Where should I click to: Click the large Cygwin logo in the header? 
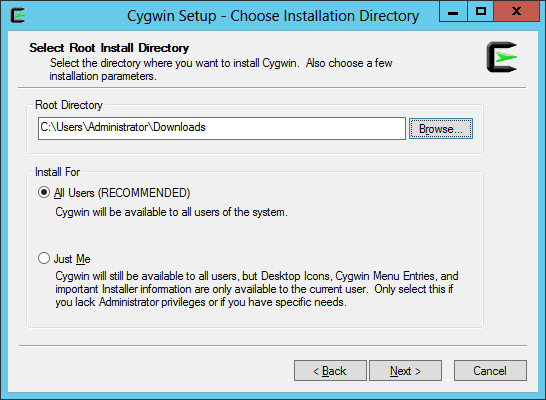pyautogui.click(x=502, y=57)
